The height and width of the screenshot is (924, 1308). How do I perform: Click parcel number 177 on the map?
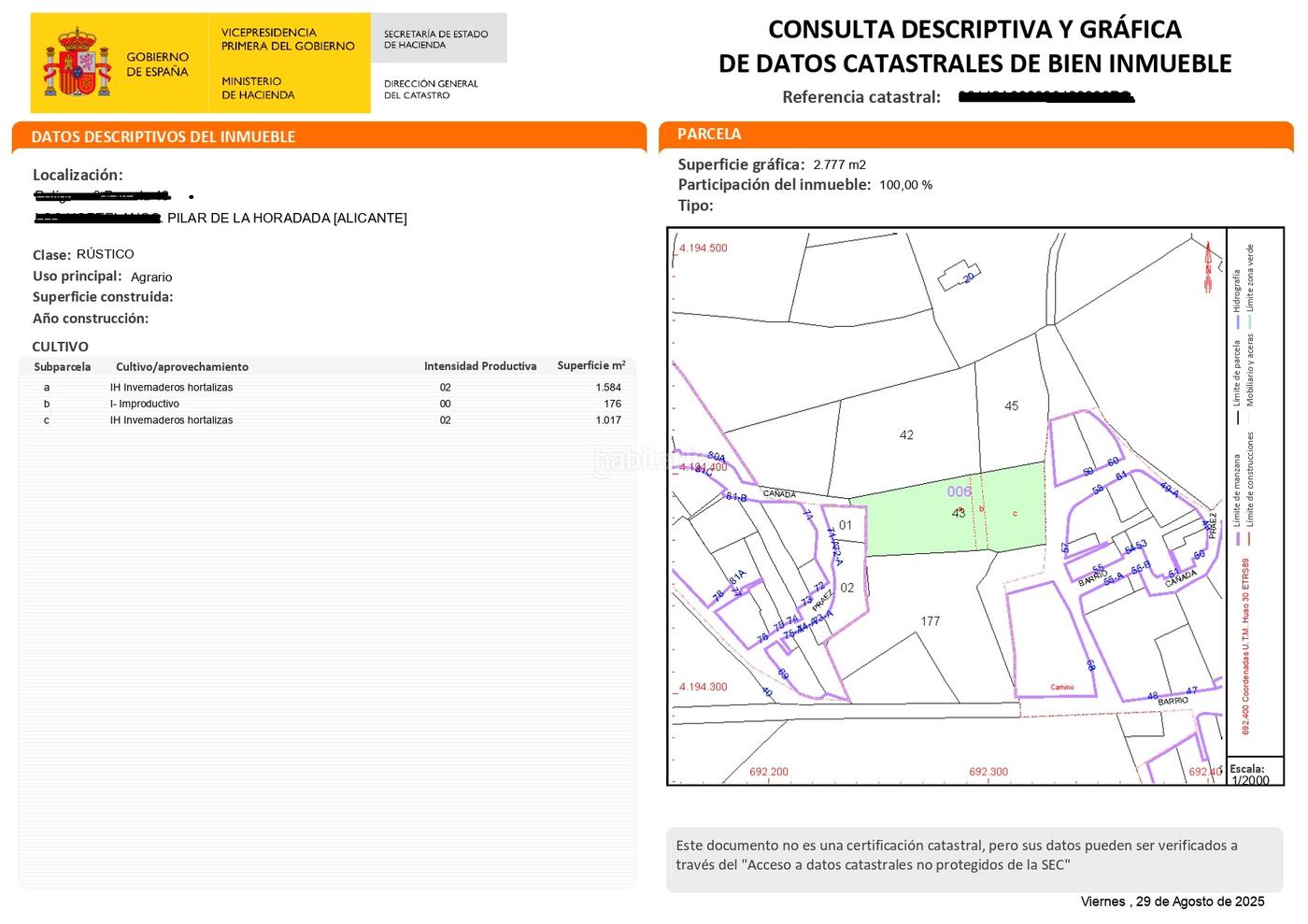click(x=930, y=621)
